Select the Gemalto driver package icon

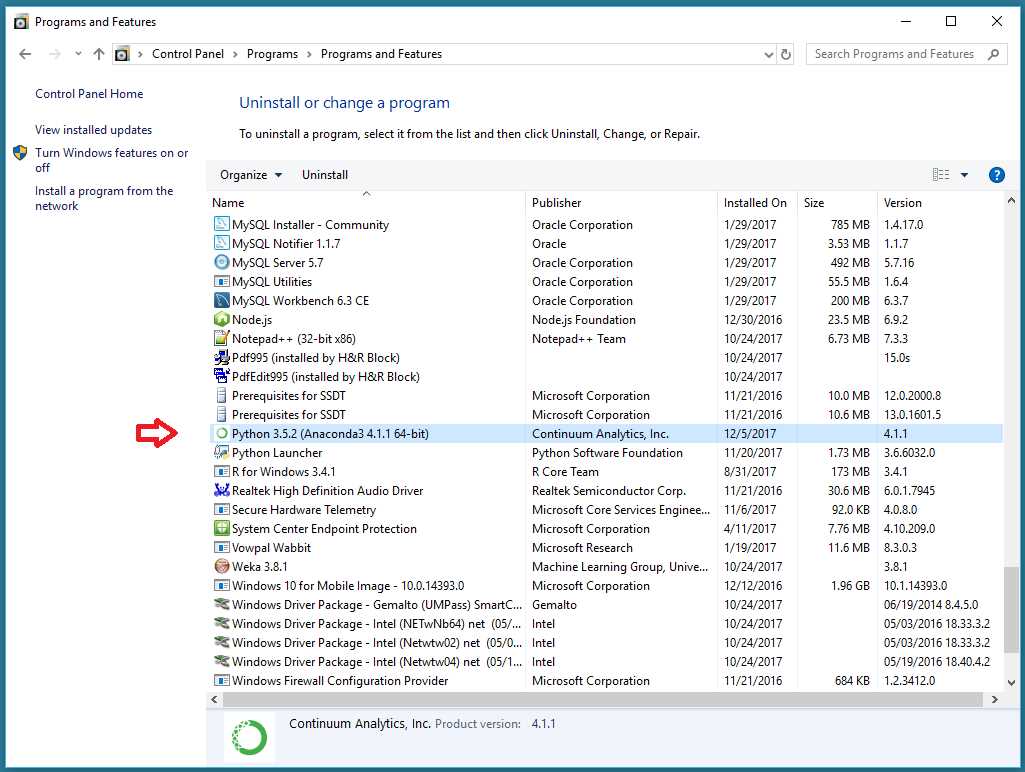[x=222, y=604]
